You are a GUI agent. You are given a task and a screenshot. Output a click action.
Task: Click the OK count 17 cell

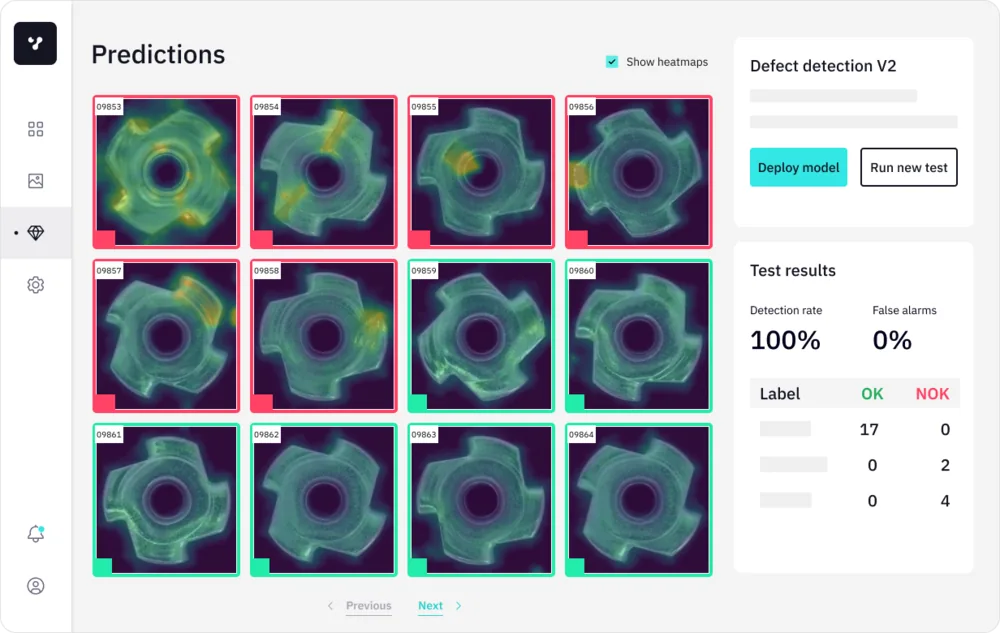tap(869, 430)
